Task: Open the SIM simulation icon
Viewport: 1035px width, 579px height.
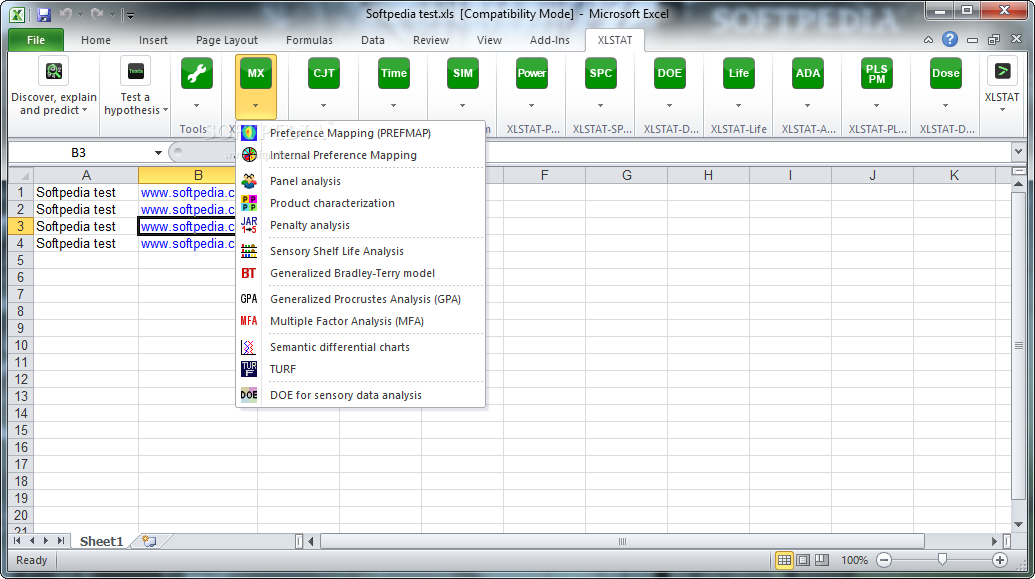Action: (463, 73)
